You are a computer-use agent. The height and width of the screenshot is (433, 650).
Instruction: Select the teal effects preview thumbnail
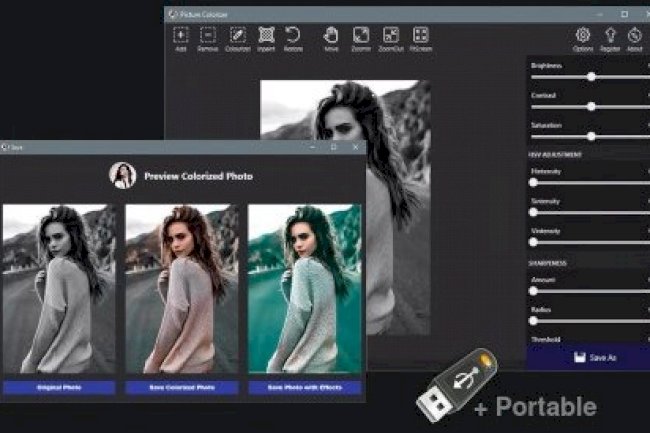(x=304, y=288)
